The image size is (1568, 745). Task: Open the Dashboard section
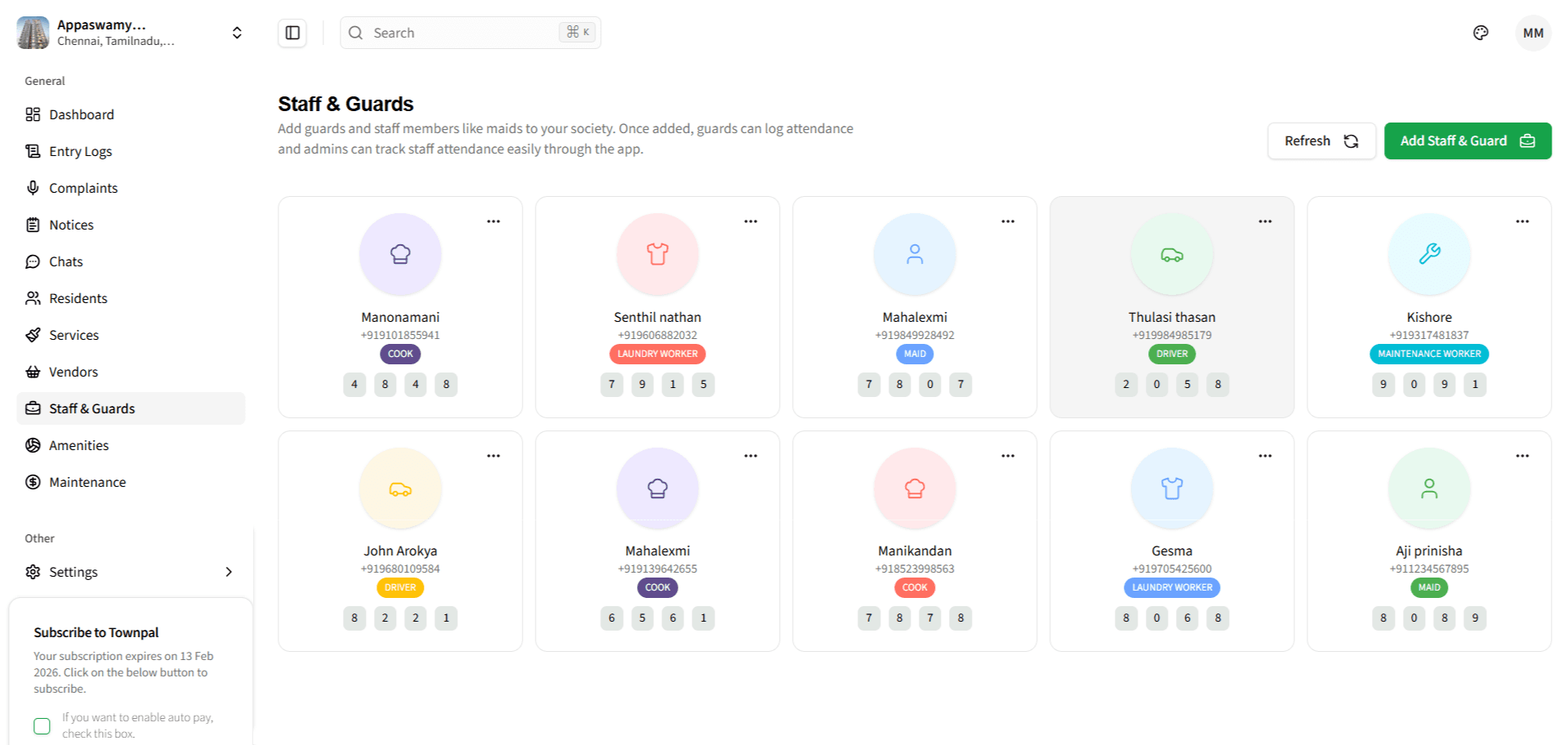click(x=81, y=114)
